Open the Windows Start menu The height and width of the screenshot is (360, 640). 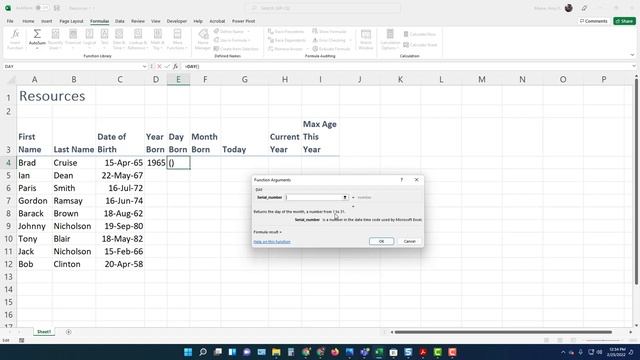click(x=188, y=352)
